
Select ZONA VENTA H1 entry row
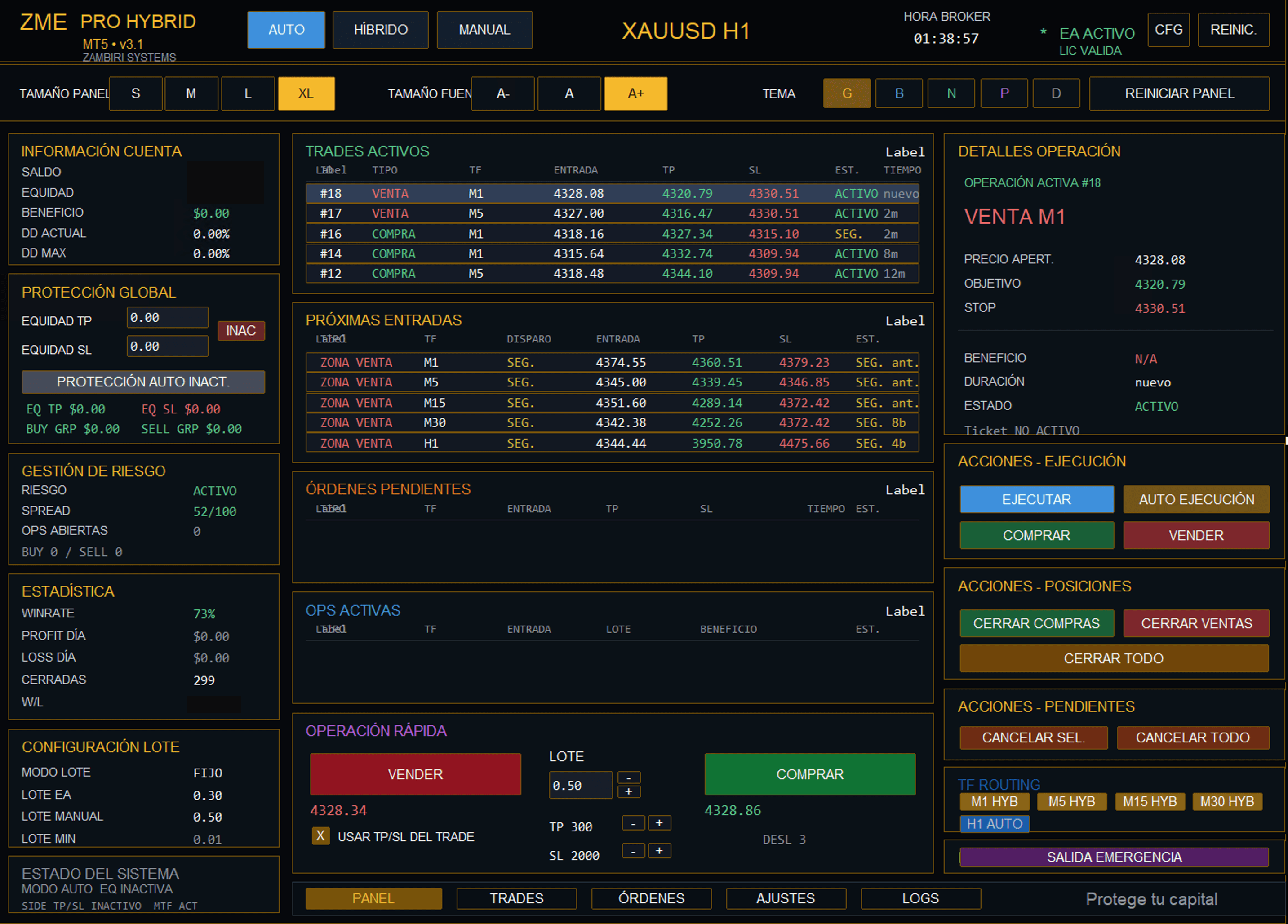pyautogui.click(x=612, y=443)
